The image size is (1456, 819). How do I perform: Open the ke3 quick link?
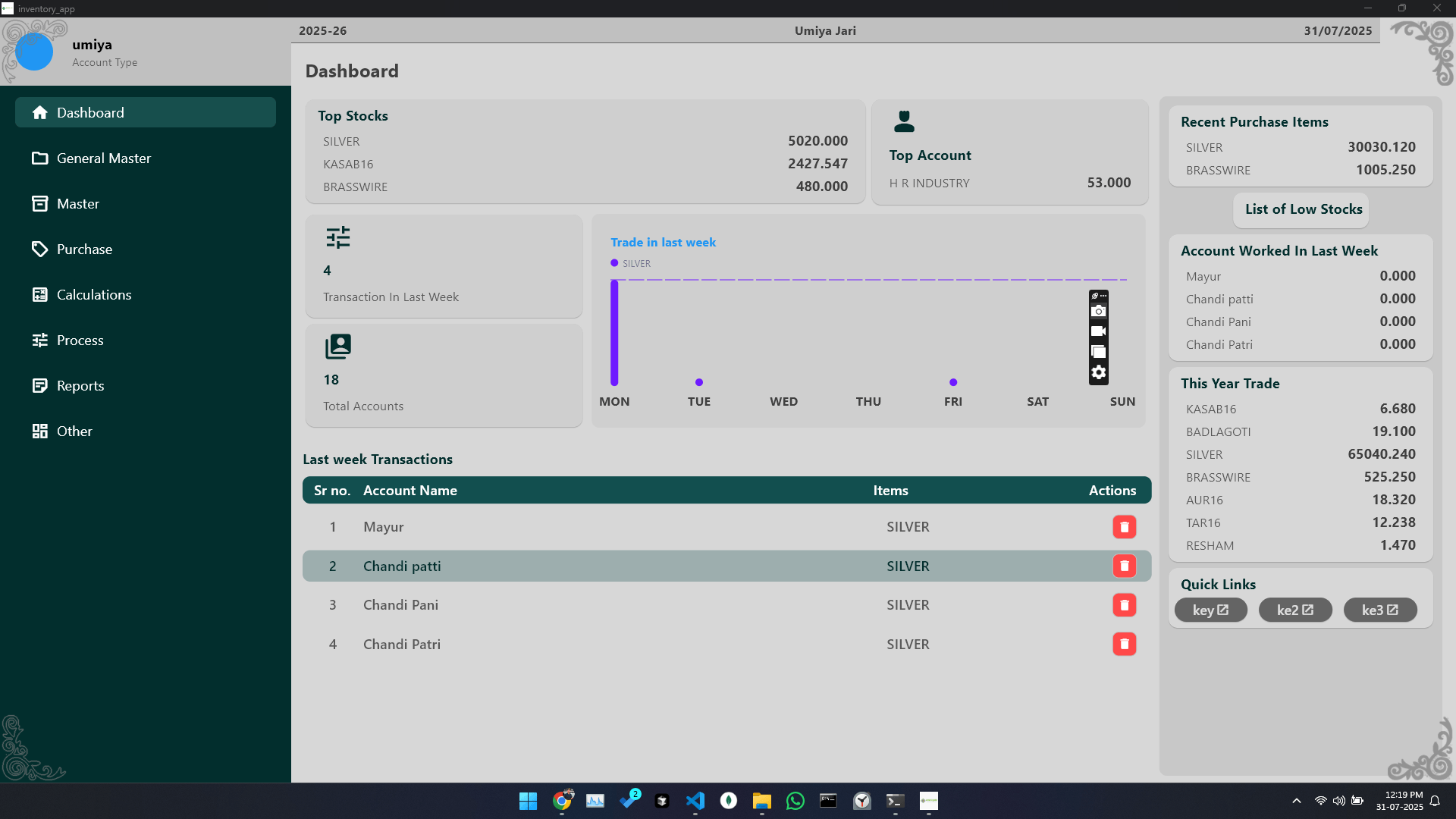point(1379,610)
